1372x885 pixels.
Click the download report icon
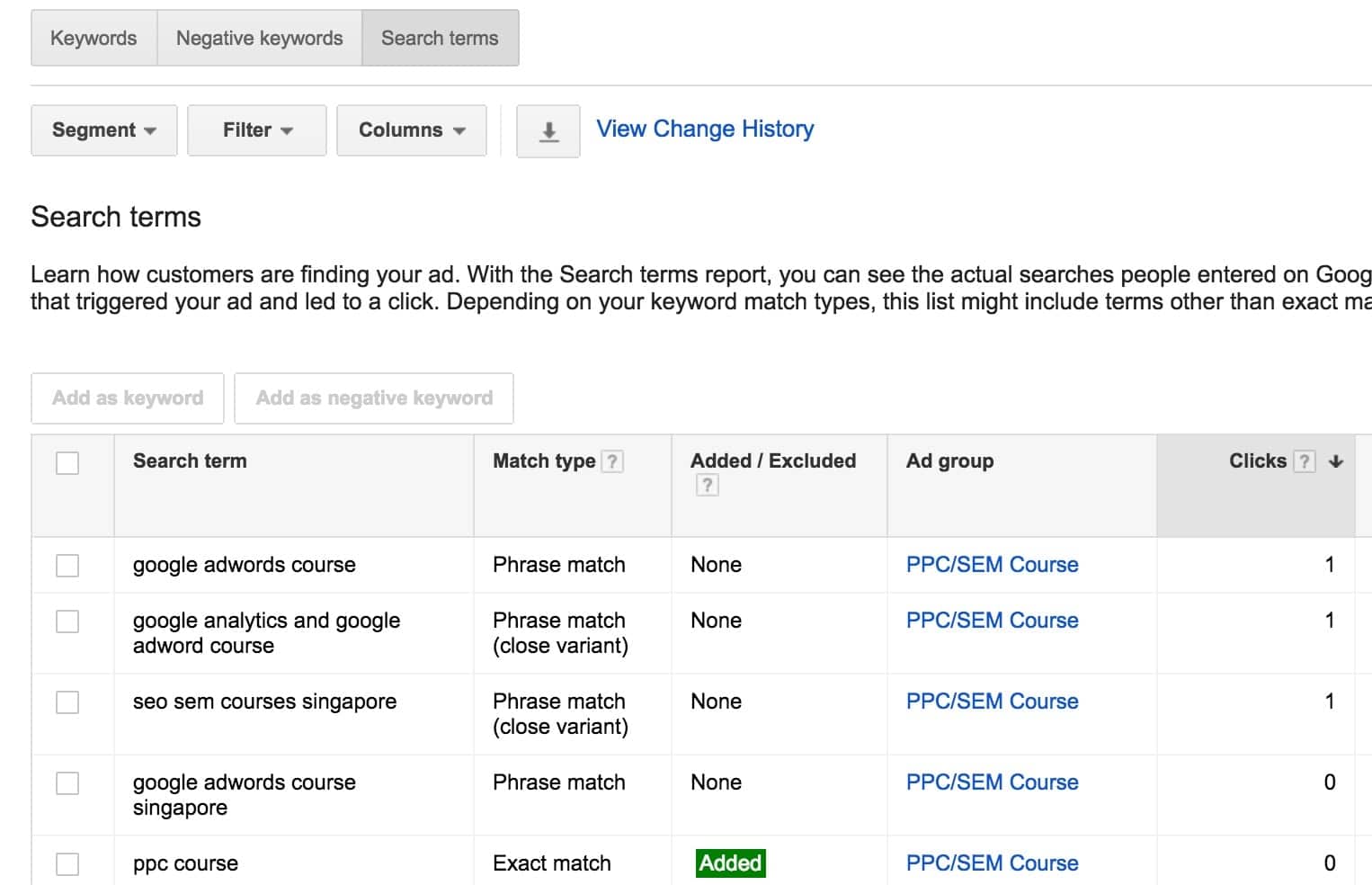[x=548, y=131]
